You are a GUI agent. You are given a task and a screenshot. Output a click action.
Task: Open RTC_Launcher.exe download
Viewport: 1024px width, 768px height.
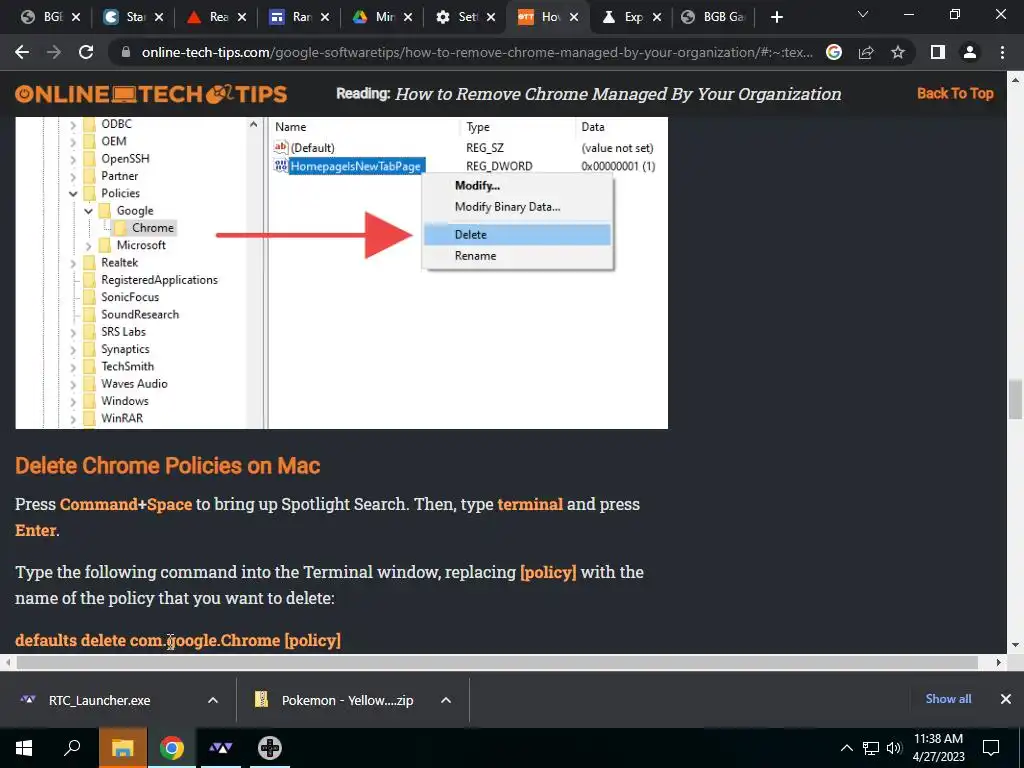(99, 700)
